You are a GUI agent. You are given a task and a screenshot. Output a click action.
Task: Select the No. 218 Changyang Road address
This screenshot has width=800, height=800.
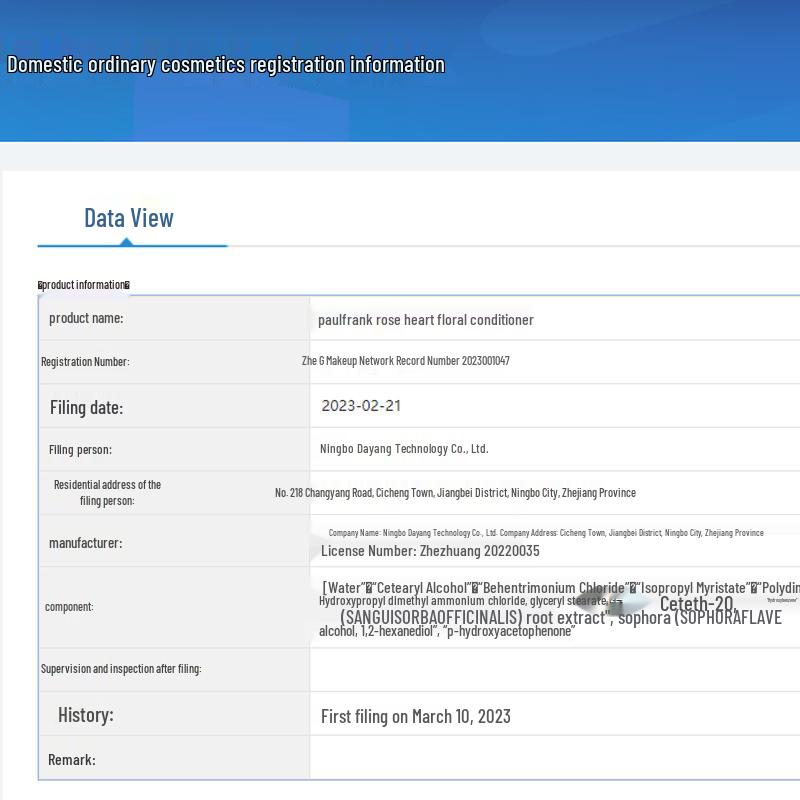point(455,493)
